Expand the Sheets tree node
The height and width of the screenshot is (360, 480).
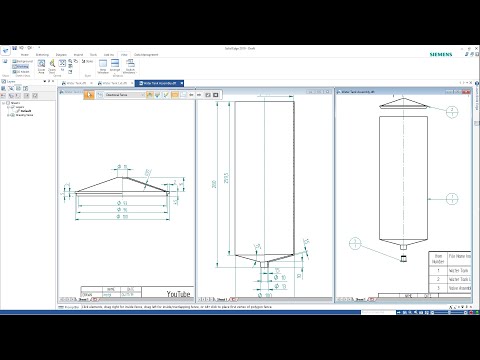click(3, 103)
